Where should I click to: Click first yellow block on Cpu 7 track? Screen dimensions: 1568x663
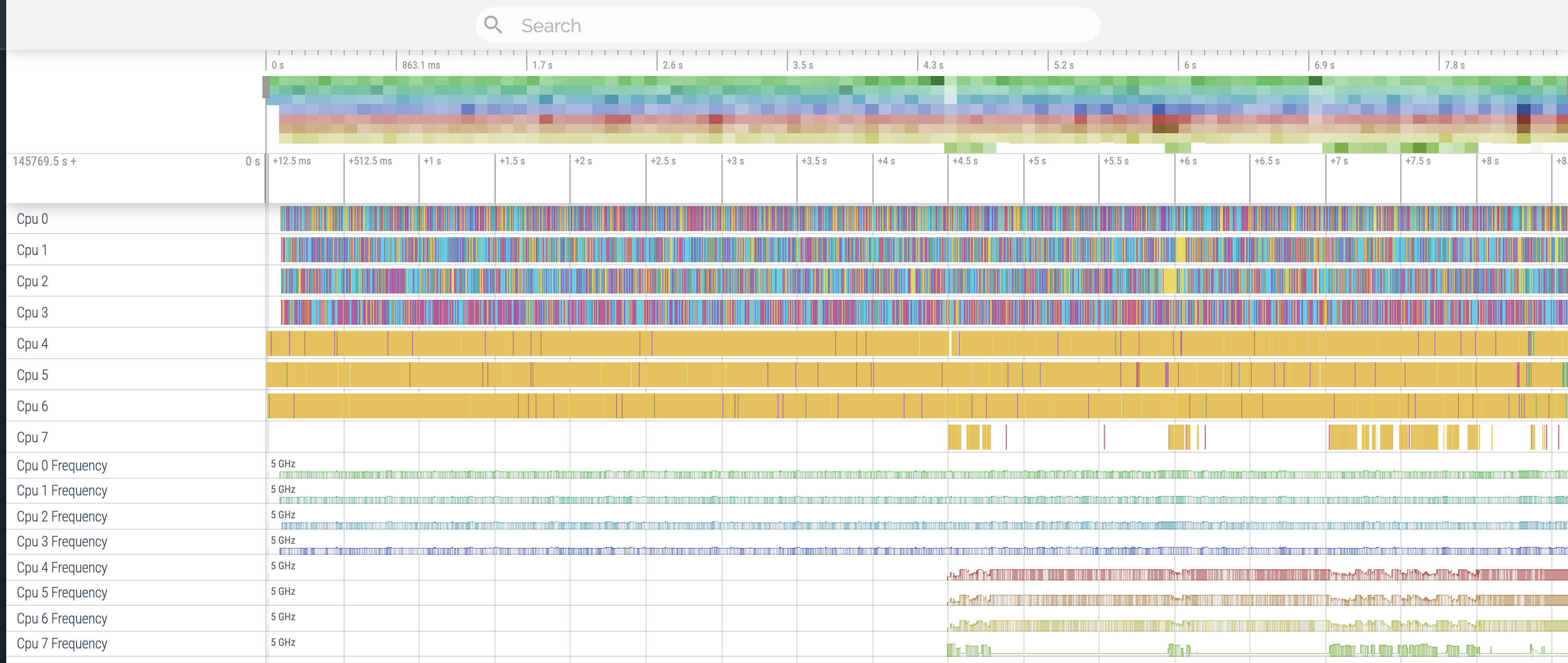click(954, 437)
